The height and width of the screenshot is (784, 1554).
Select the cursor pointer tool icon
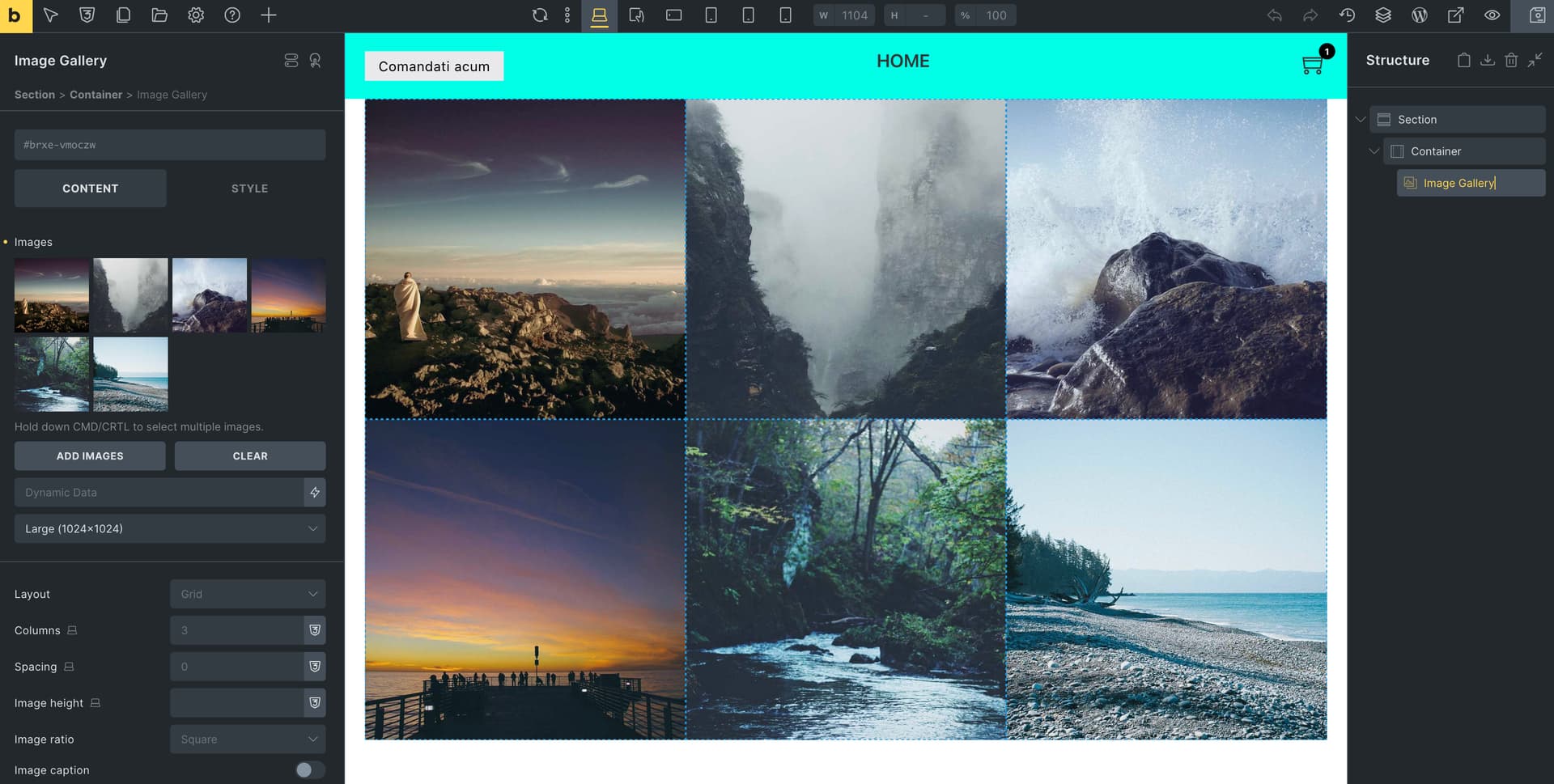[x=51, y=15]
